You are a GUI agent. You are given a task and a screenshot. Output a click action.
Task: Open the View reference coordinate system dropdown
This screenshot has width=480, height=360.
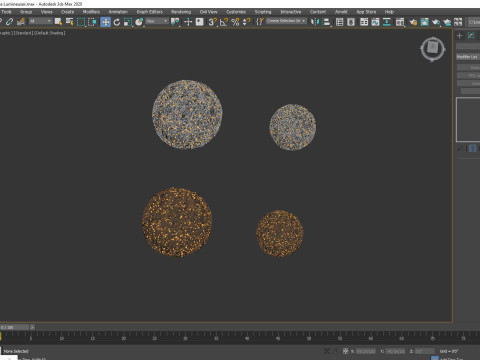[157, 21]
